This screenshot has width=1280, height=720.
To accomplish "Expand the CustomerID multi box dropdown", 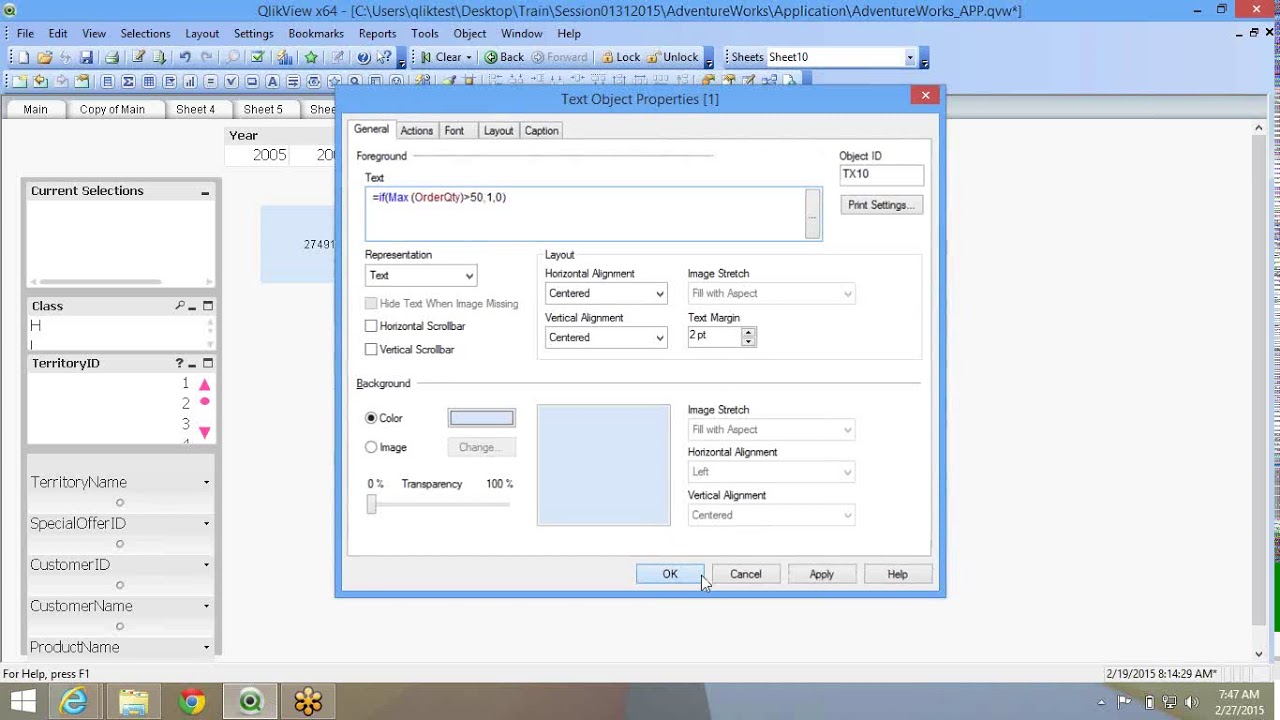I will coord(207,565).
